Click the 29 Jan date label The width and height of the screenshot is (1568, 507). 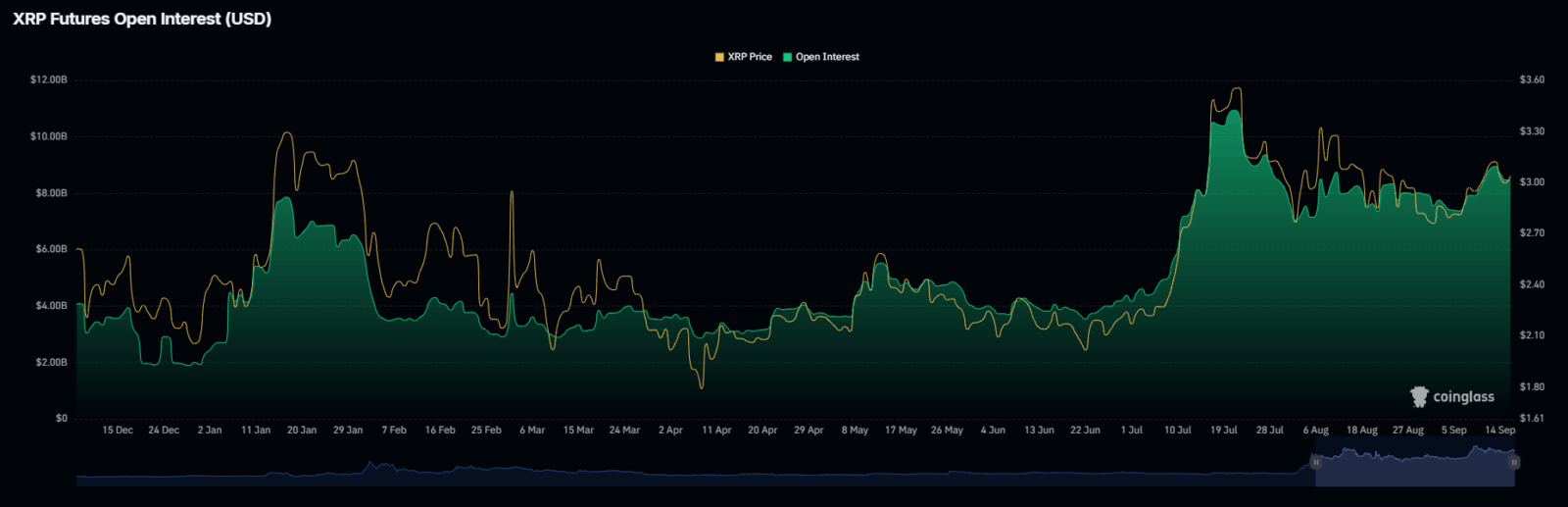coord(348,431)
